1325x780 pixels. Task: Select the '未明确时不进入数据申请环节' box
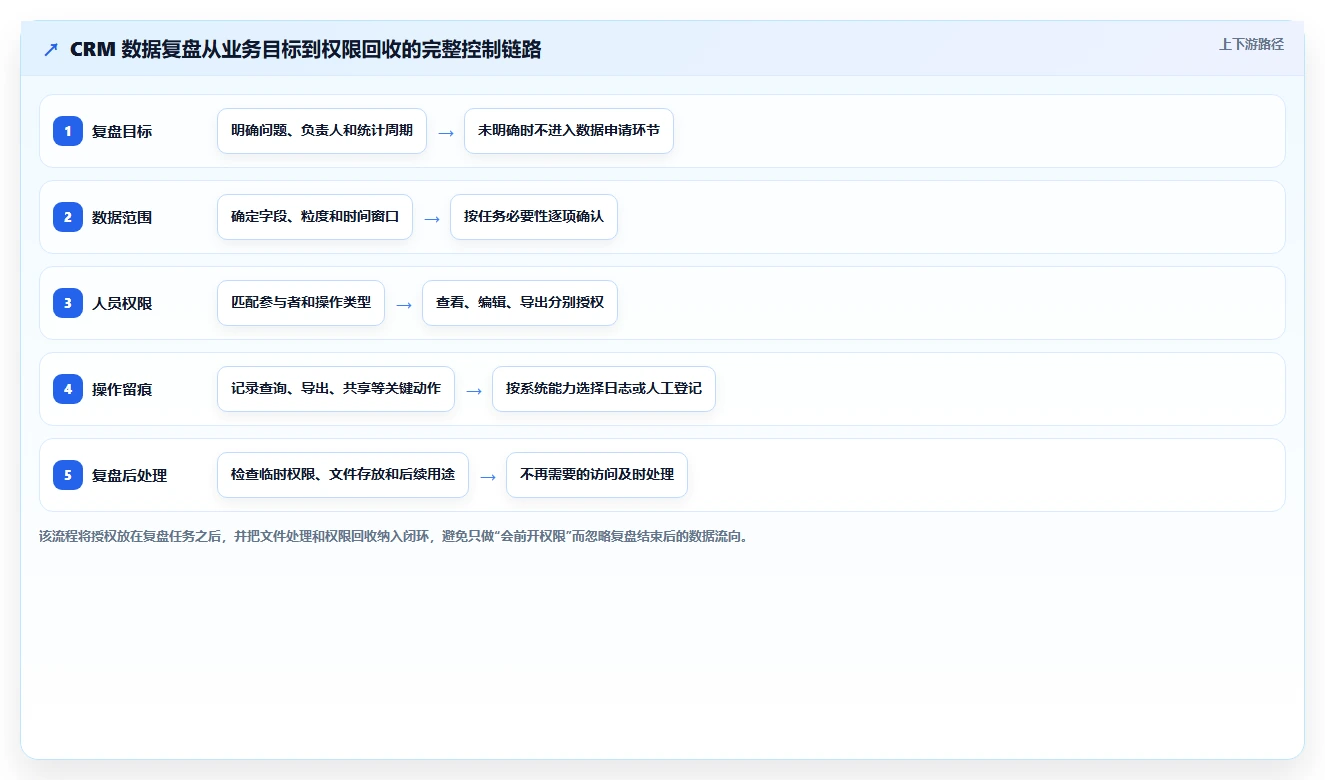[569, 131]
